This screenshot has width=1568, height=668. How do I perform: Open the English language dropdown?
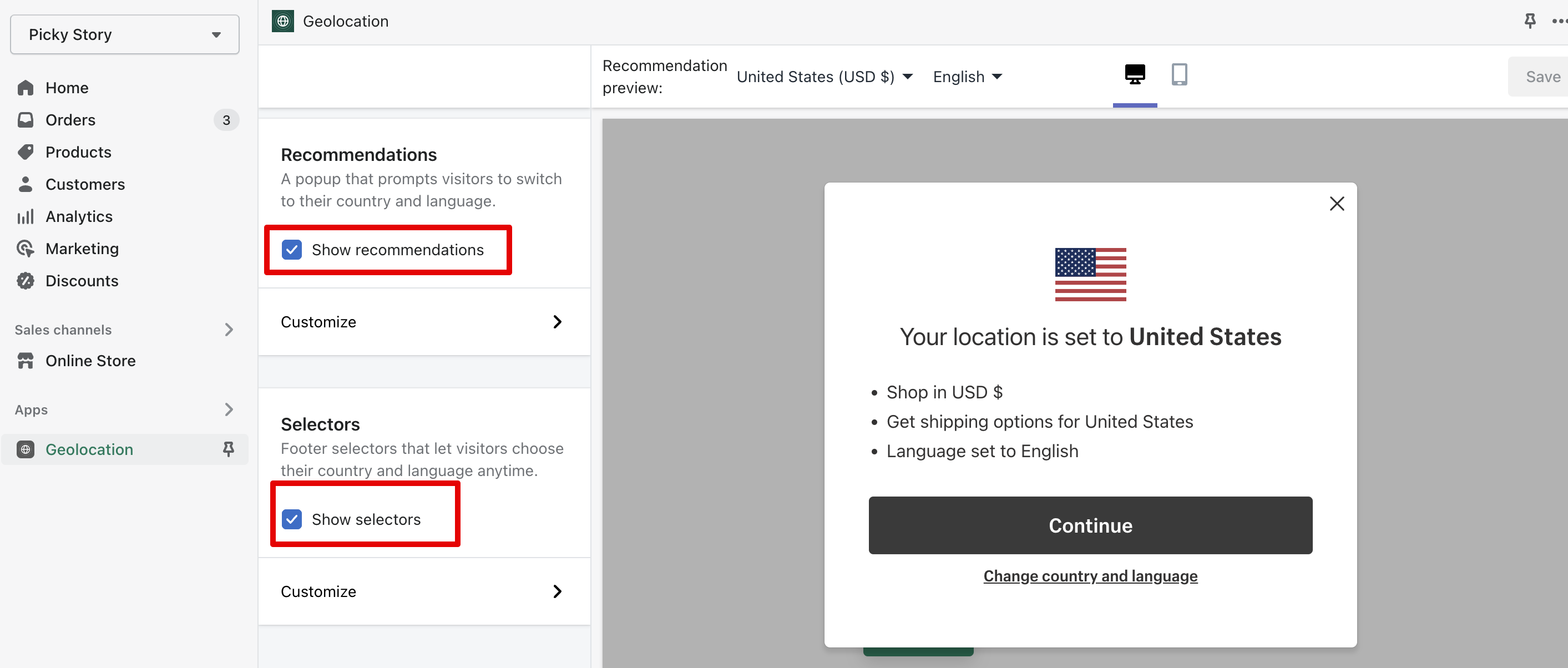(x=967, y=77)
